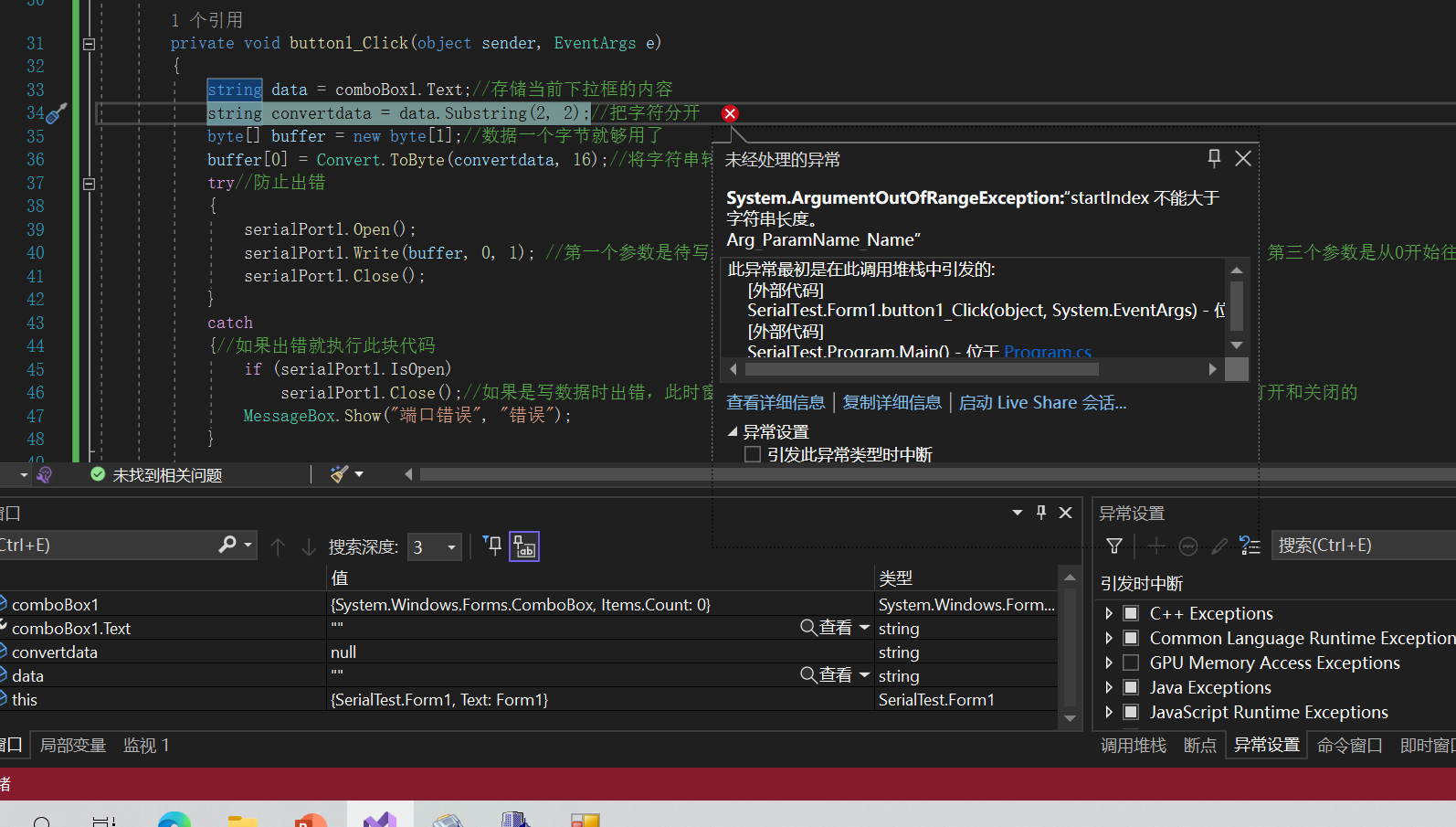
Task: Collapse the try block at line 37
Action: coord(89,184)
